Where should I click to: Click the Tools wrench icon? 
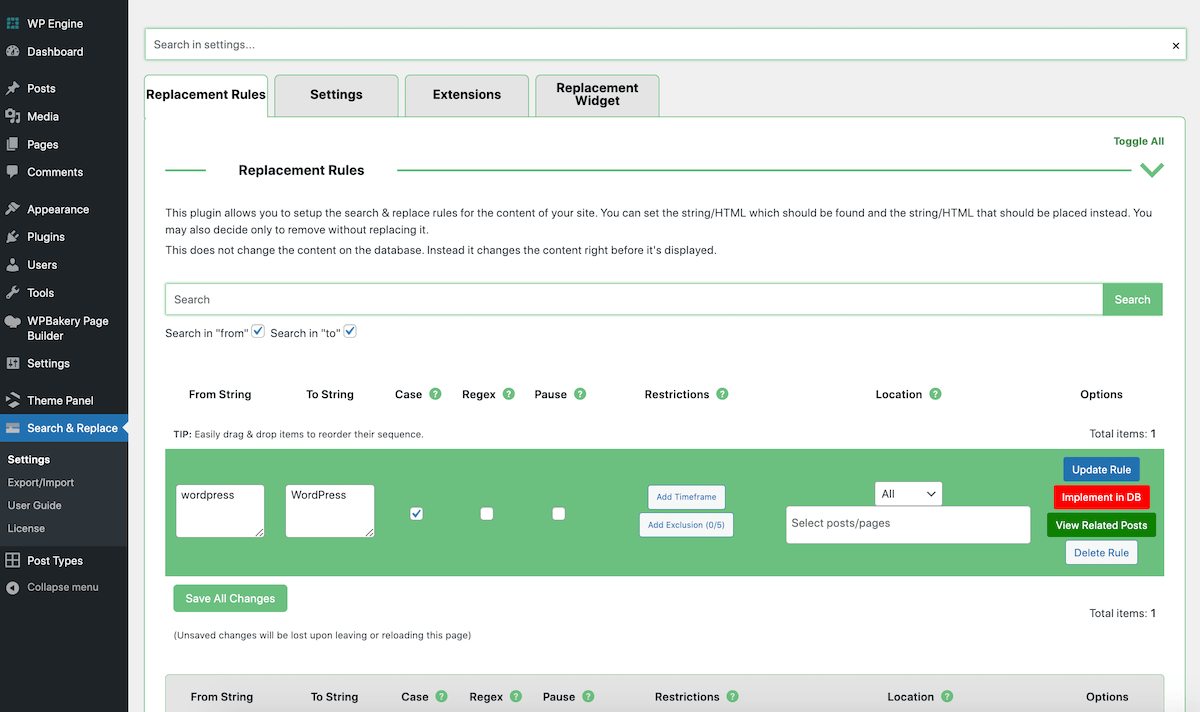(12, 293)
